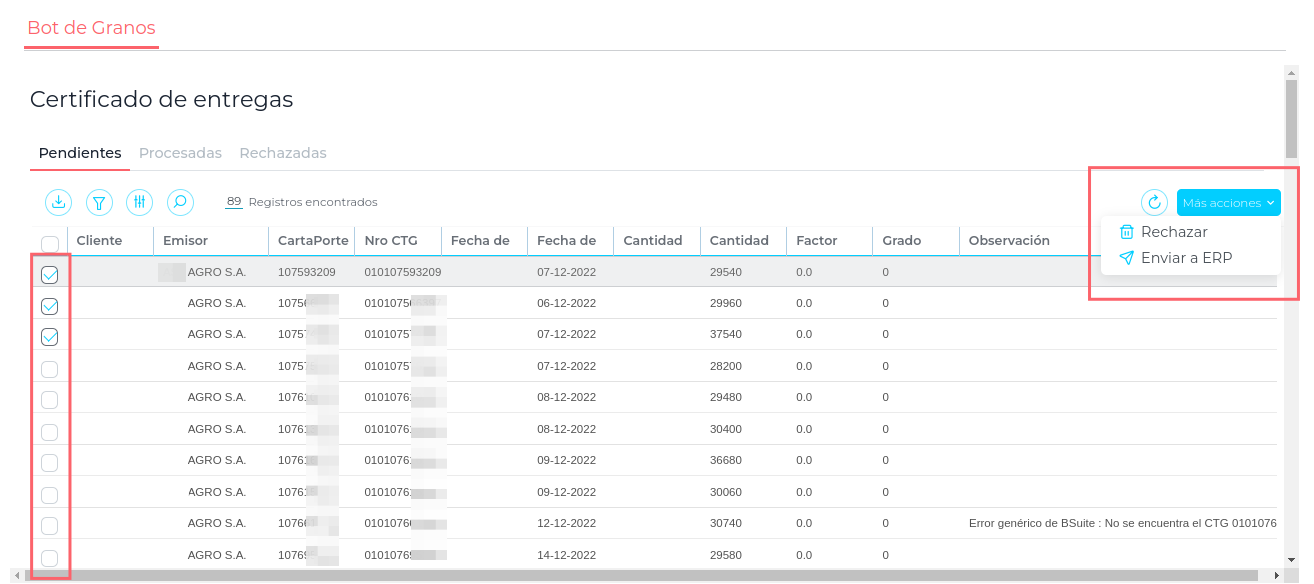The height and width of the screenshot is (584, 1314).
Task: Expand the Más acciones dropdown
Action: (x=1228, y=203)
